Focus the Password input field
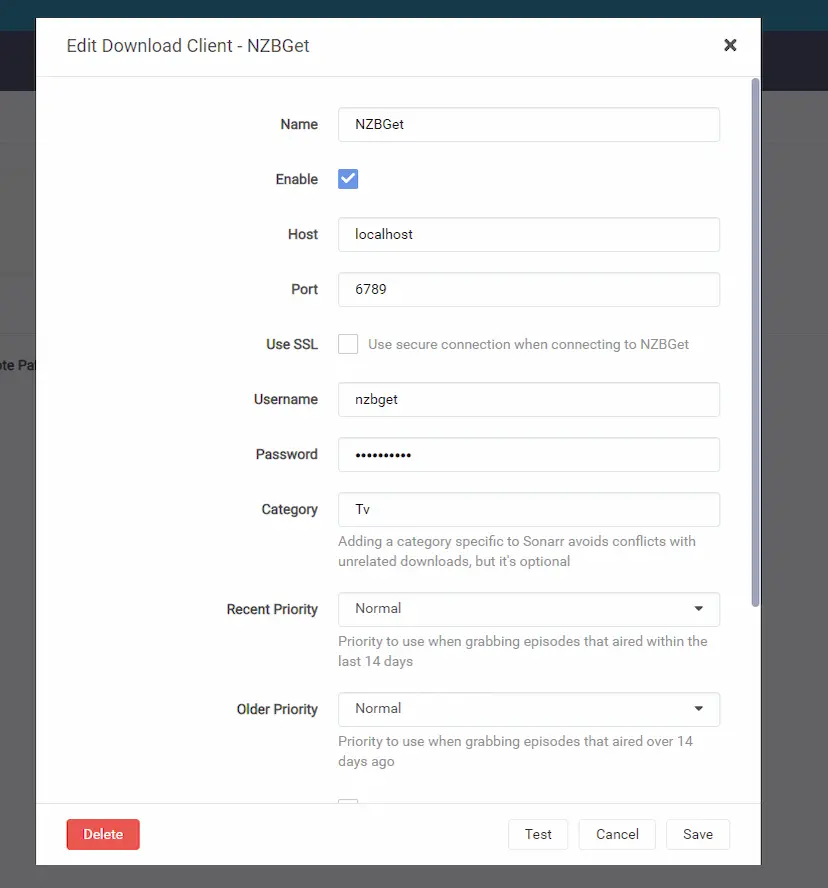The height and width of the screenshot is (888, 828). 529,454
